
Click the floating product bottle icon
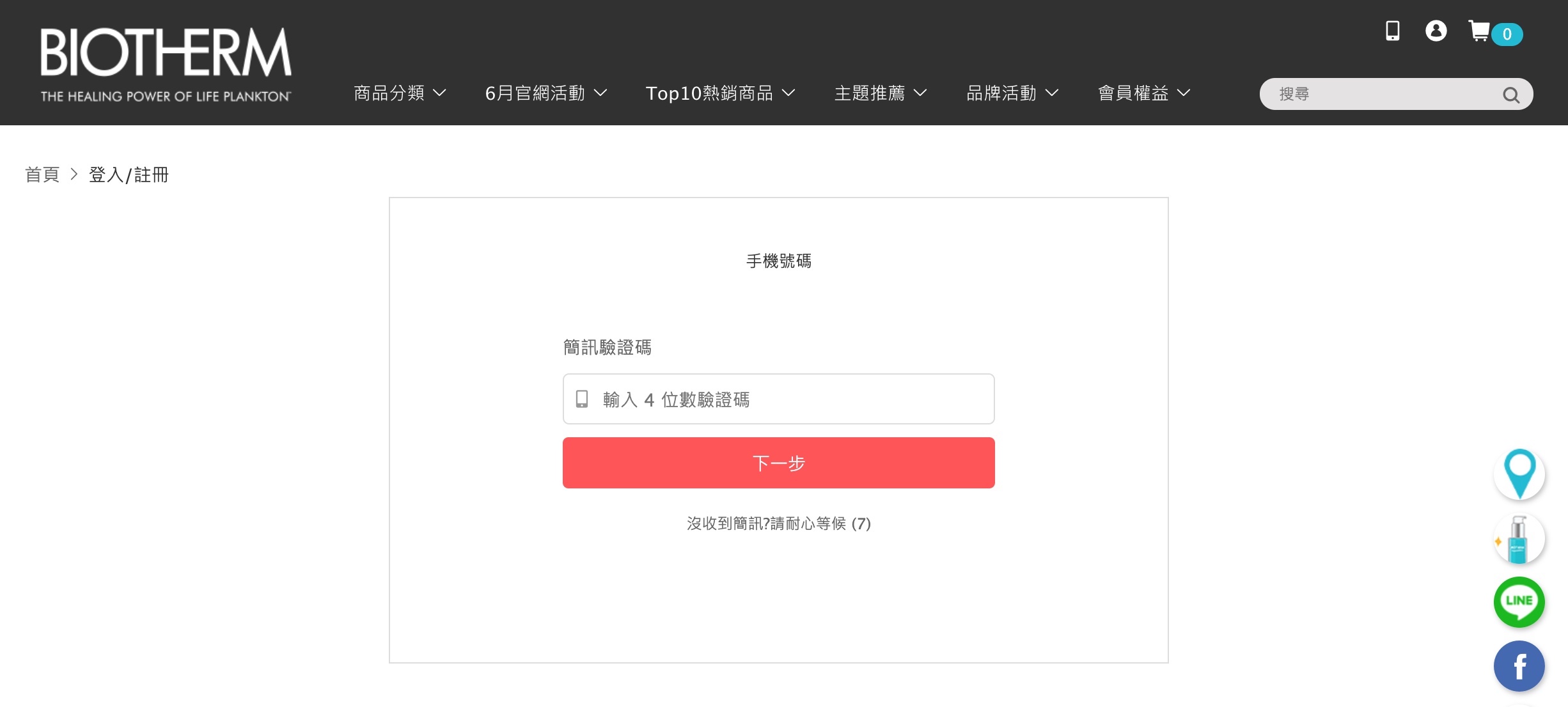tap(1519, 539)
